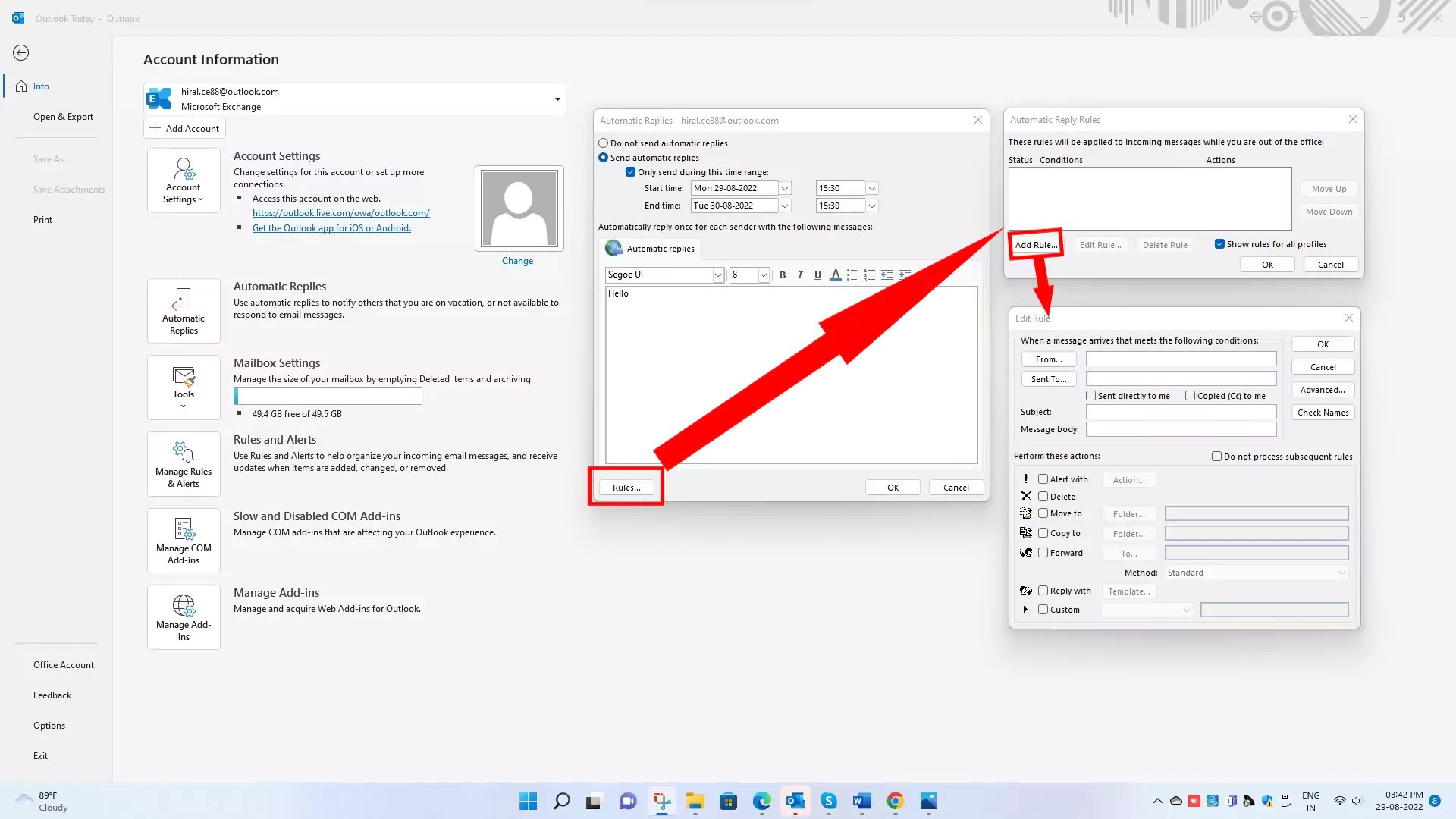Screen dimensions: 1456x819
Task: Click the Add Rule button
Action: coord(1035,244)
